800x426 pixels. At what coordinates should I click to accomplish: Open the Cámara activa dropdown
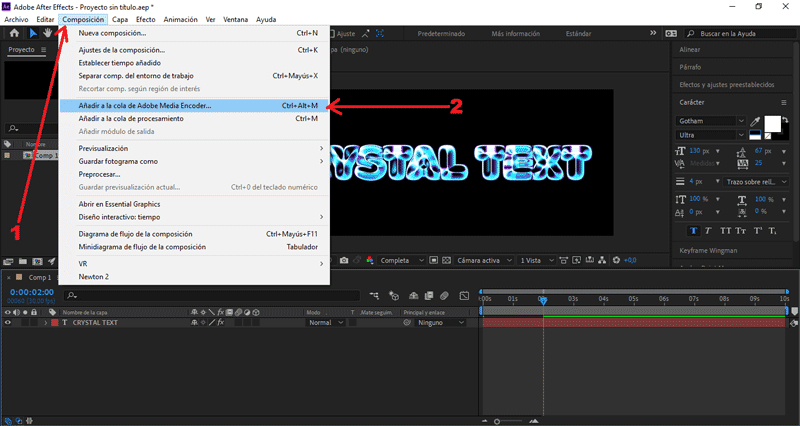click(x=484, y=260)
